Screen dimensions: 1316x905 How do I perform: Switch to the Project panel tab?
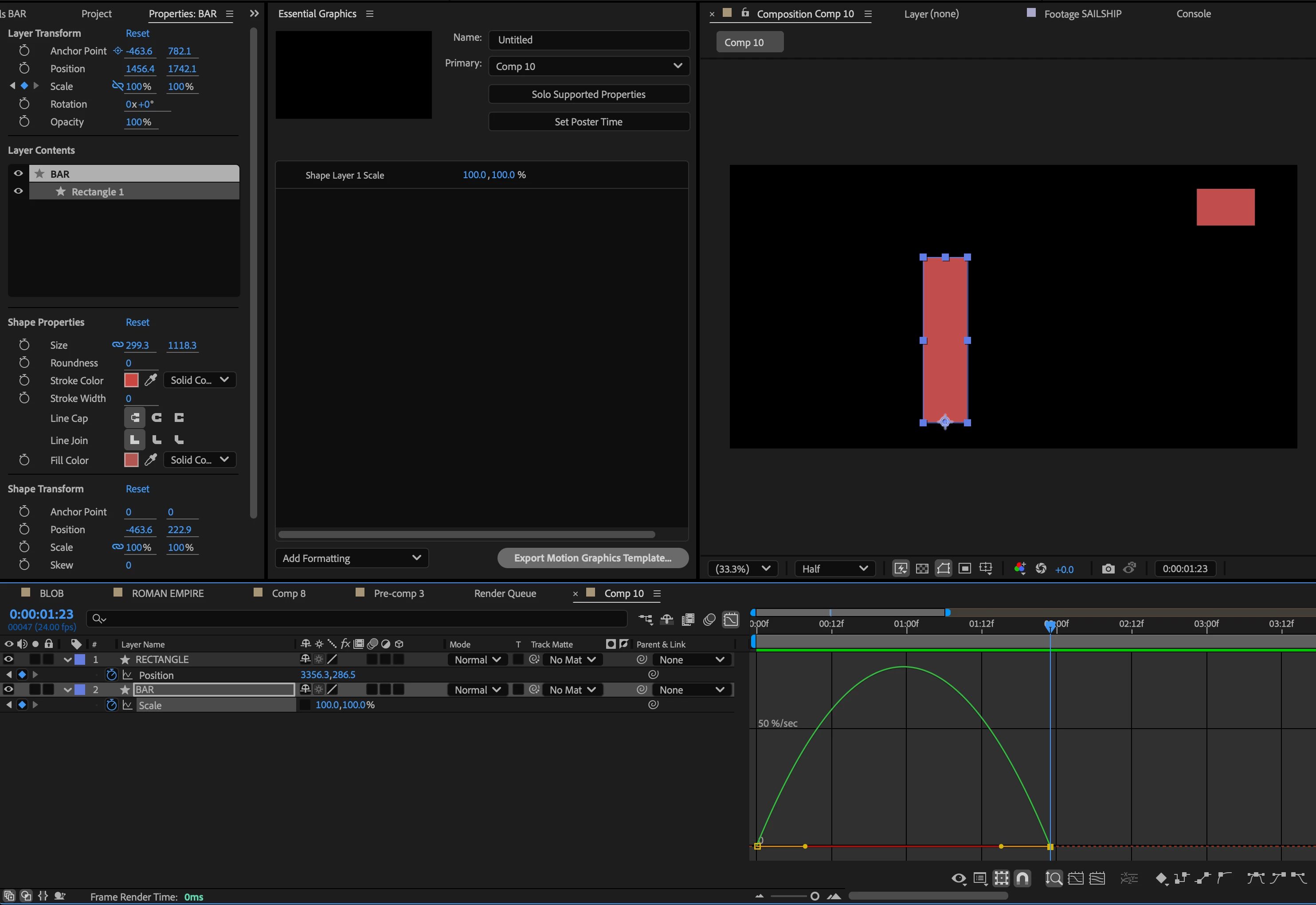[x=96, y=14]
